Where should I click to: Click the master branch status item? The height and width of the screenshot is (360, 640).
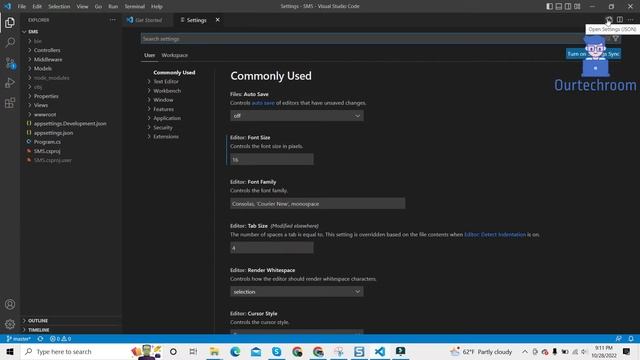(18, 339)
